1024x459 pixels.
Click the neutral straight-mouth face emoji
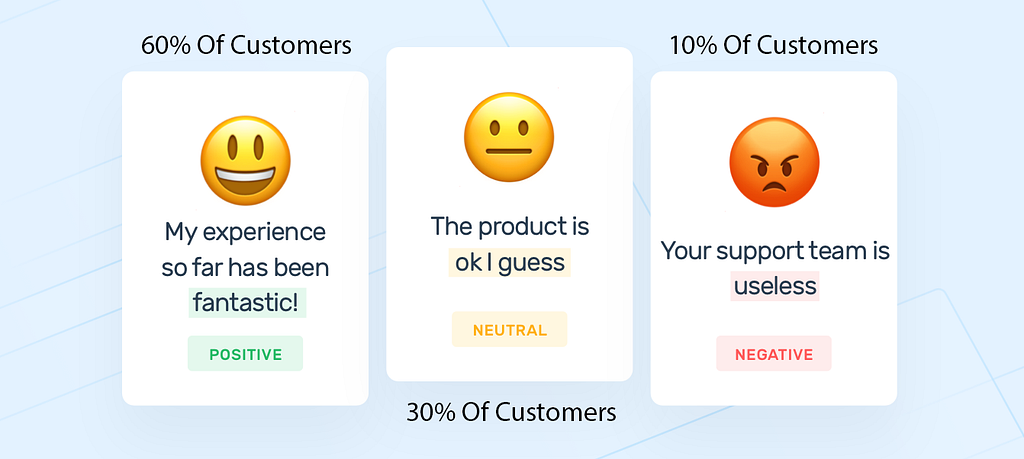pos(509,137)
